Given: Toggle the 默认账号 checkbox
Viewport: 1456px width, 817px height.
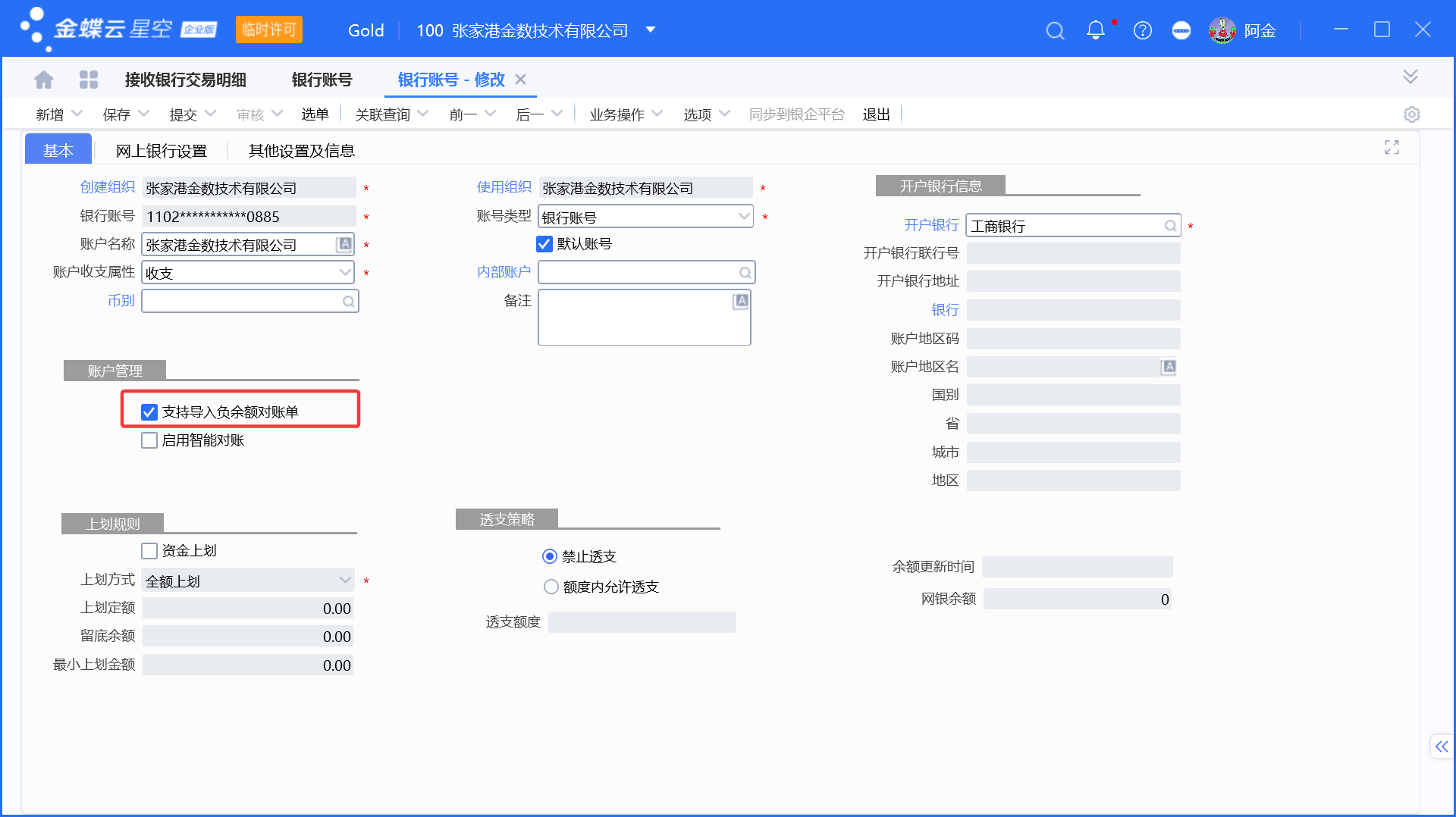Looking at the screenshot, I should coord(544,244).
